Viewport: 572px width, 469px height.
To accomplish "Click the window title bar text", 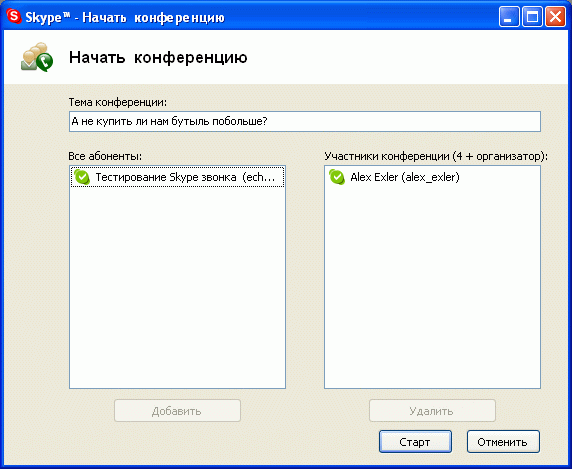I will pos(125,18).
